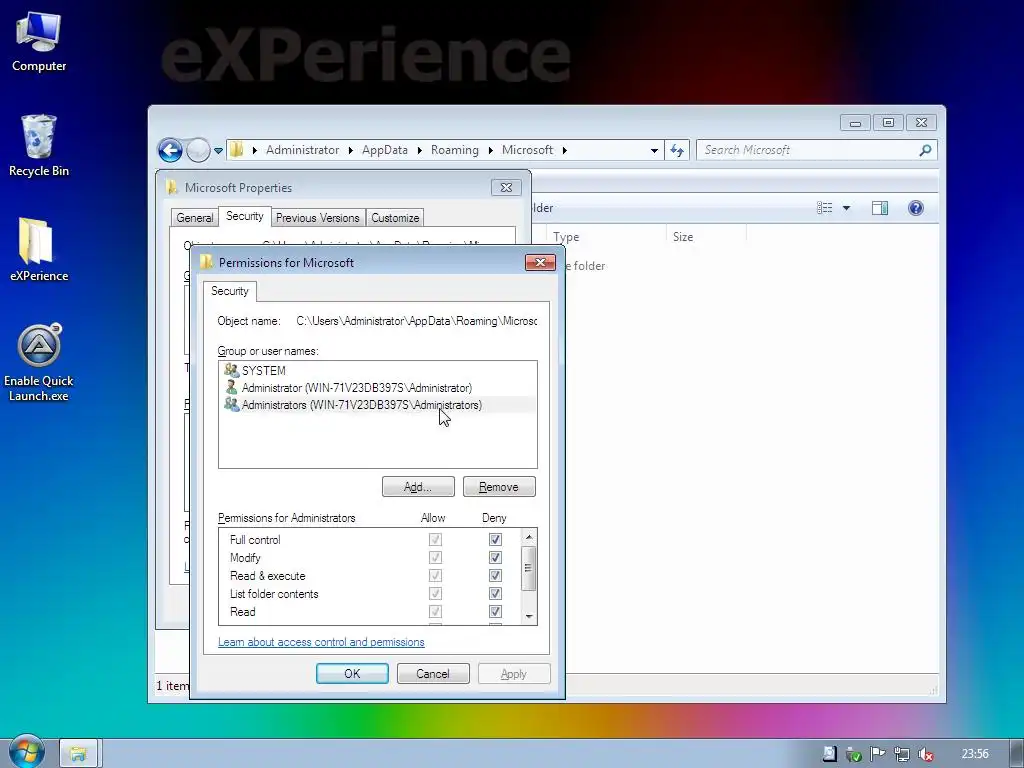Close the Microsoft Properties window
Screen dimensions: 1024x768
[506, 187]
